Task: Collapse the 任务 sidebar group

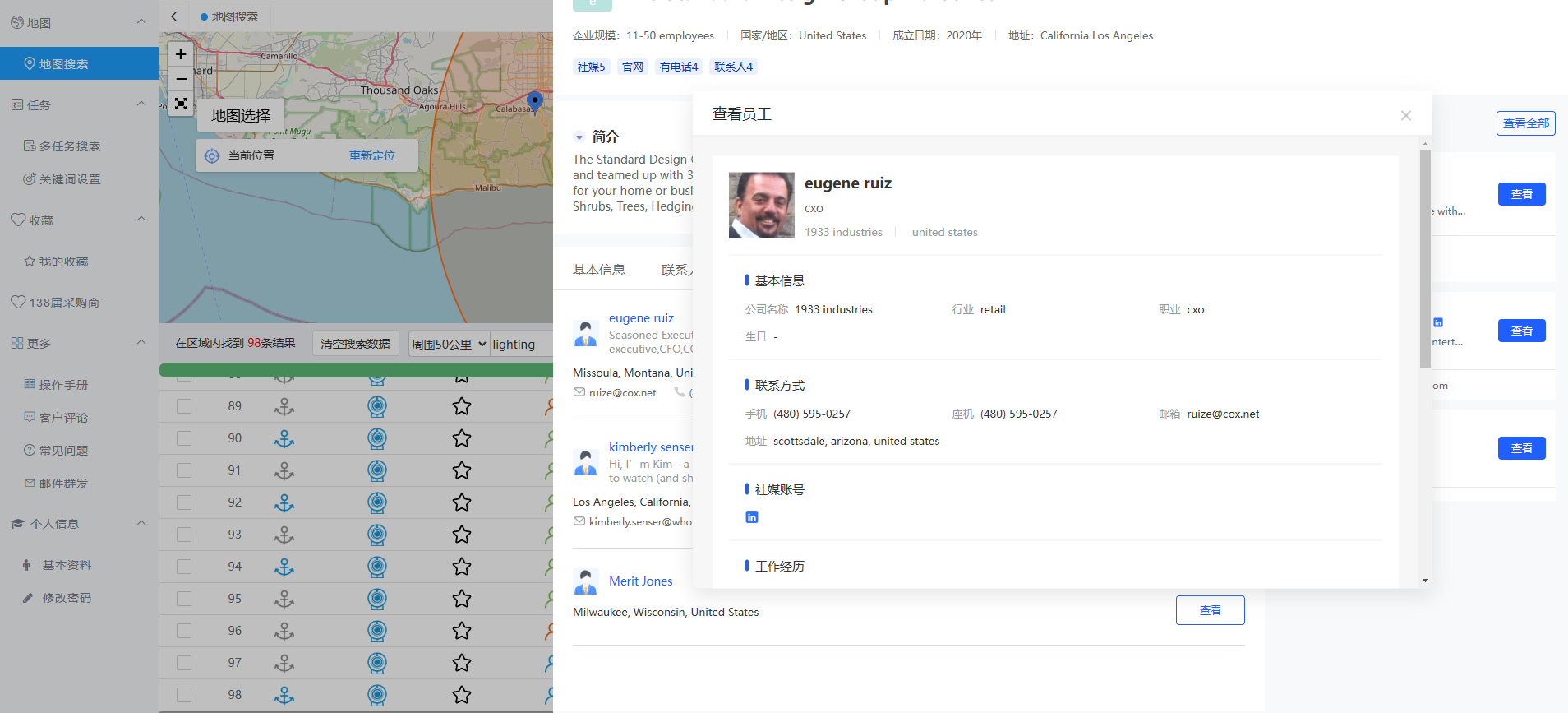Action: (141, 104)
